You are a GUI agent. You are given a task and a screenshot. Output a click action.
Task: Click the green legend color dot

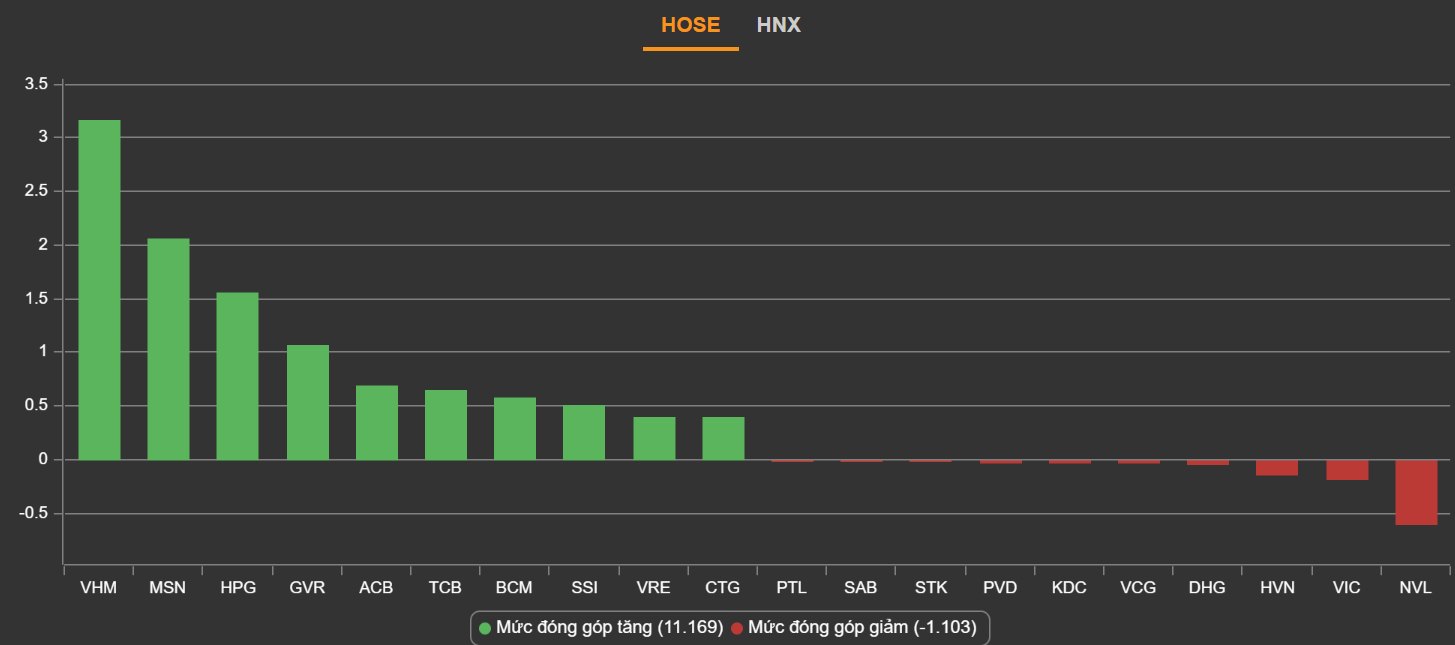(485, 628)
